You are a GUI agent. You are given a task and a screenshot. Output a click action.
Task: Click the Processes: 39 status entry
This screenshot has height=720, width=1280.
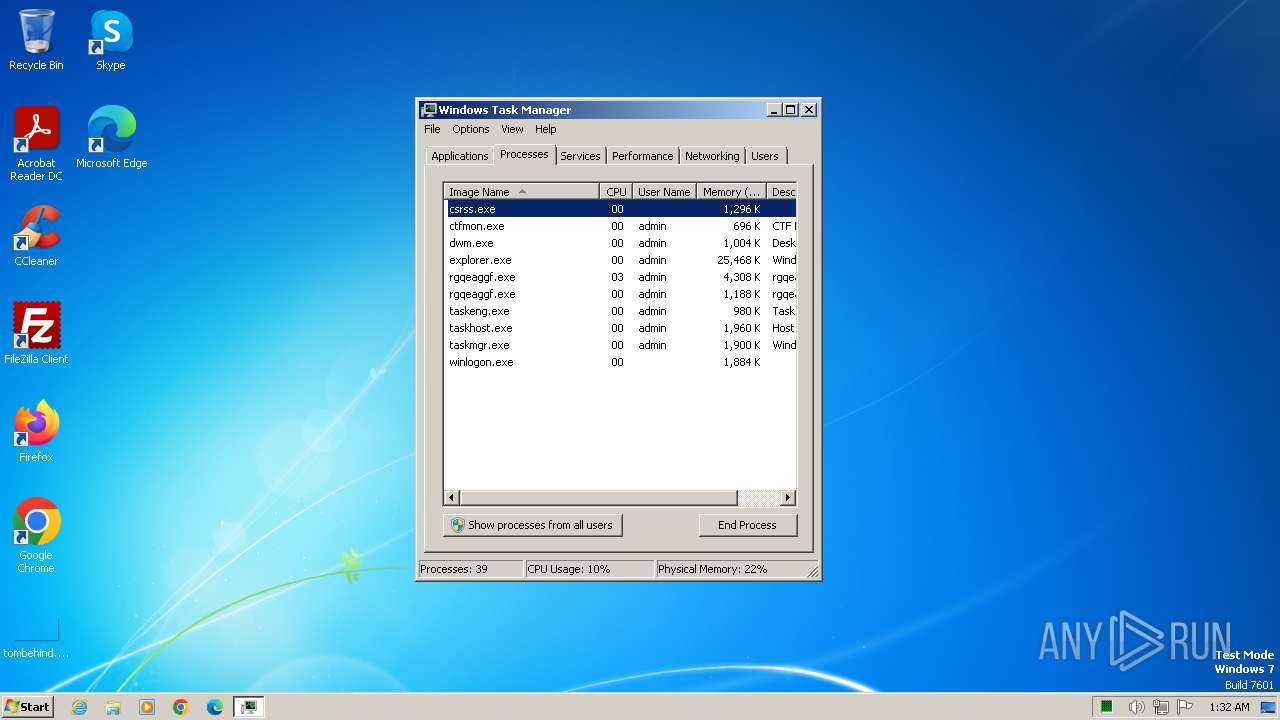click(x=470, y=569)
